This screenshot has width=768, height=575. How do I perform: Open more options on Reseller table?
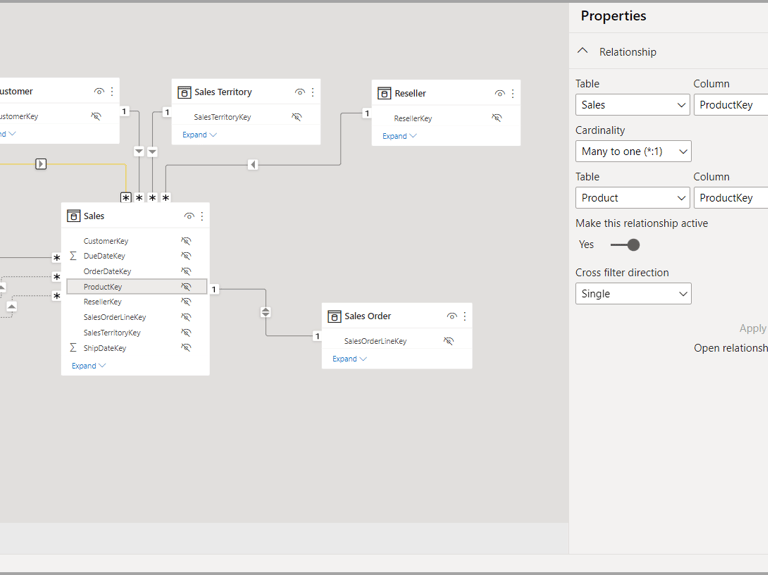pos(513,93)
